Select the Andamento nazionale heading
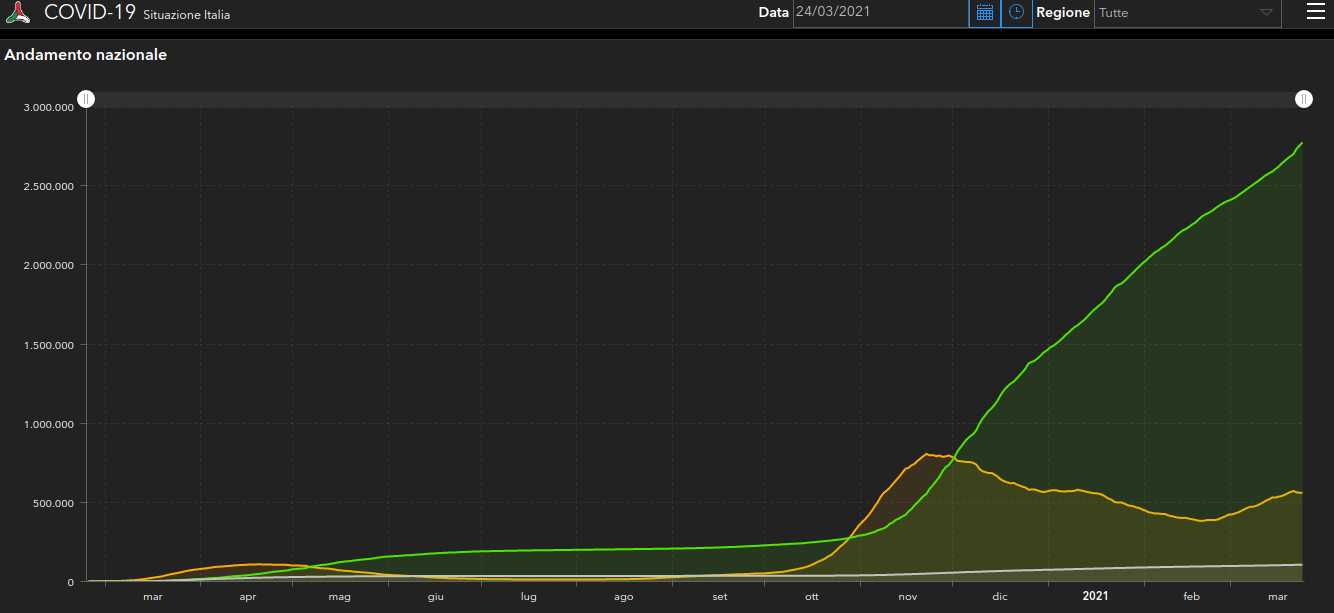Viewport: 1334px width, 613px height. pyautogui.click(x=86, y=55)
